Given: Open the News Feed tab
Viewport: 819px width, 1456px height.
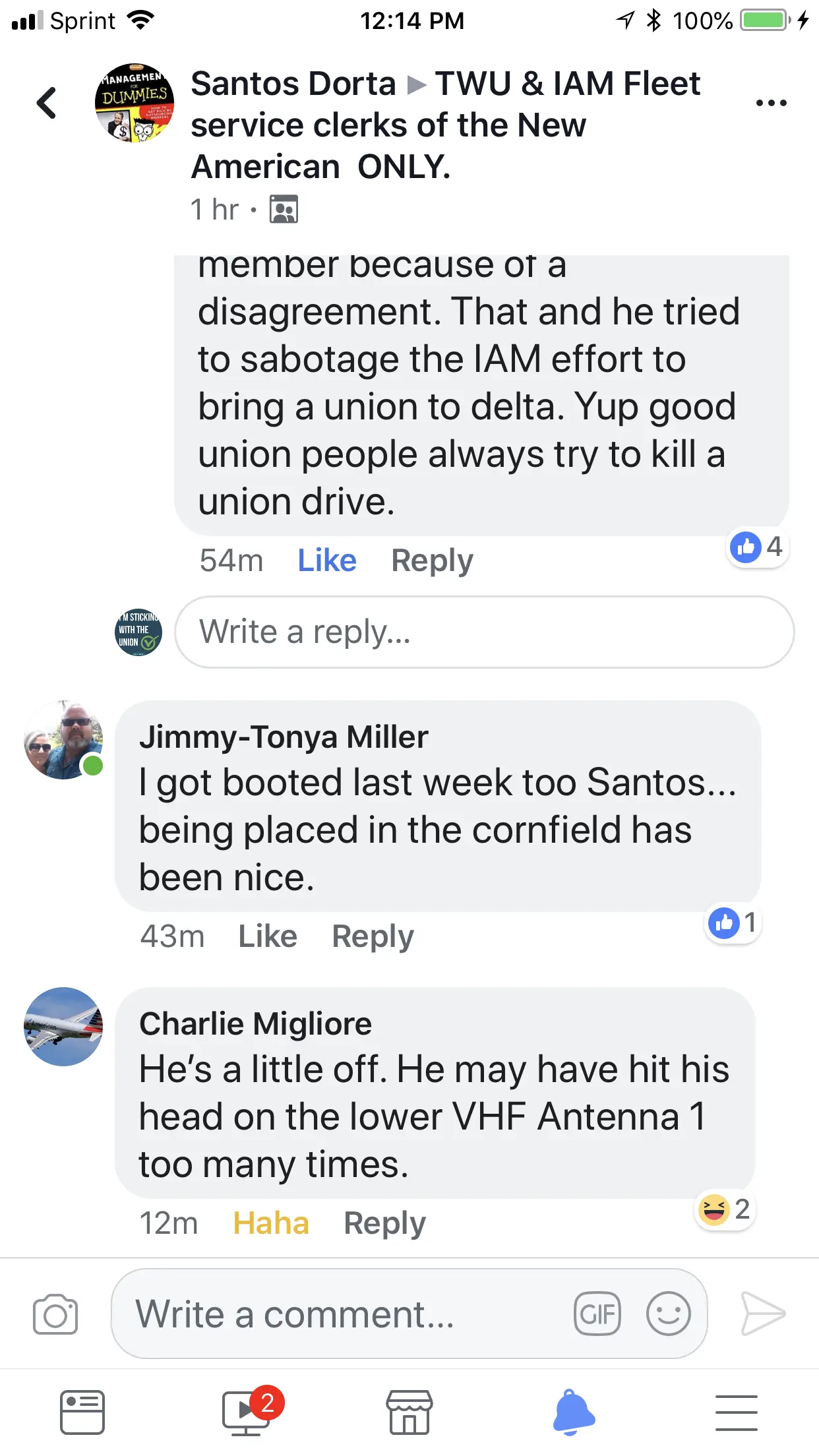Looking at the screenshot, I should tap(82, 1412).
